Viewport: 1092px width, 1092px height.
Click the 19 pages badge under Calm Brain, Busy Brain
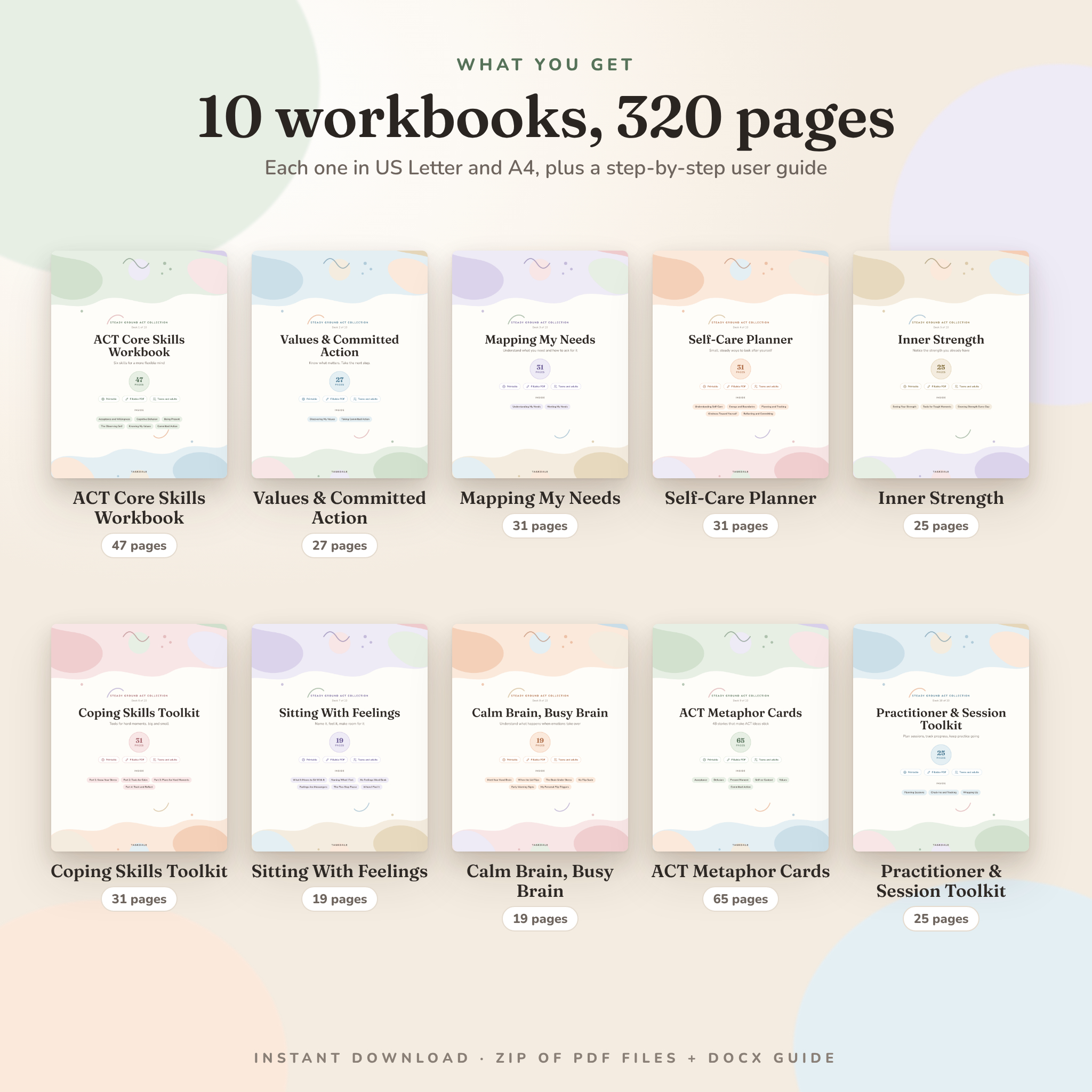click(x=540, y=919)
